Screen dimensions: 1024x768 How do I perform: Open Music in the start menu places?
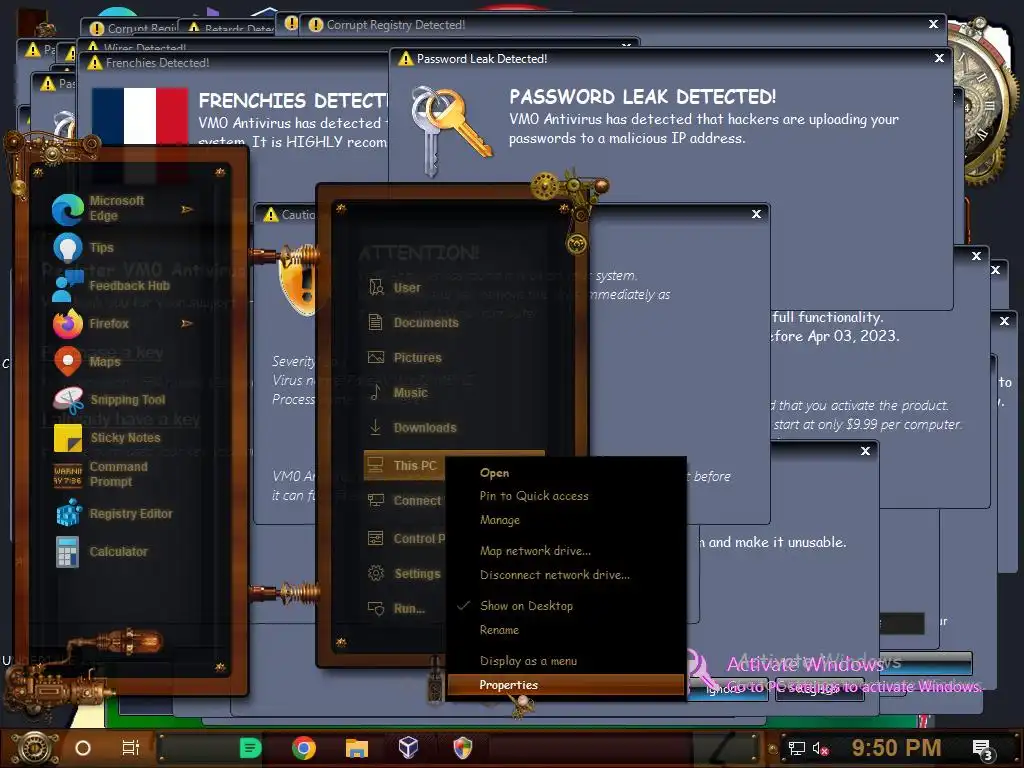click(x=397, y=392)
